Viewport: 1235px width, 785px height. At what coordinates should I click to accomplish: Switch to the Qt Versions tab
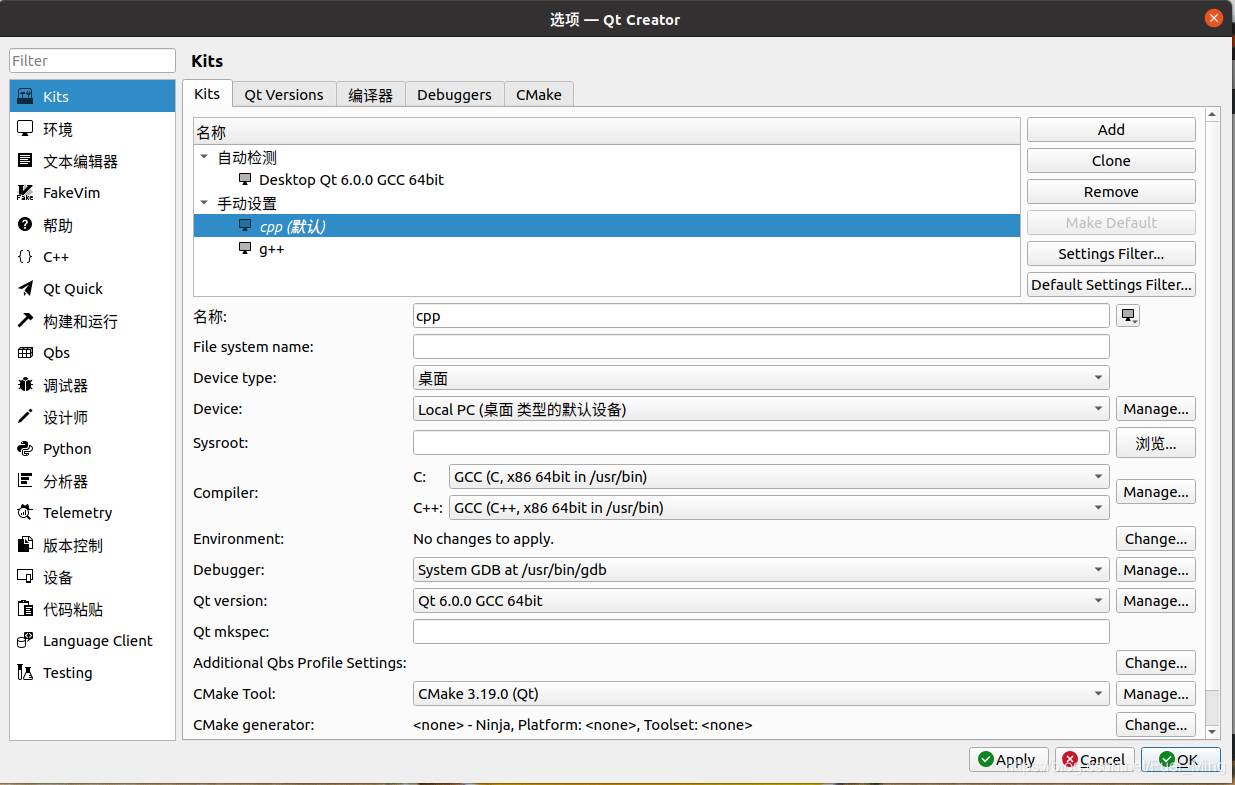pos(284,95)
